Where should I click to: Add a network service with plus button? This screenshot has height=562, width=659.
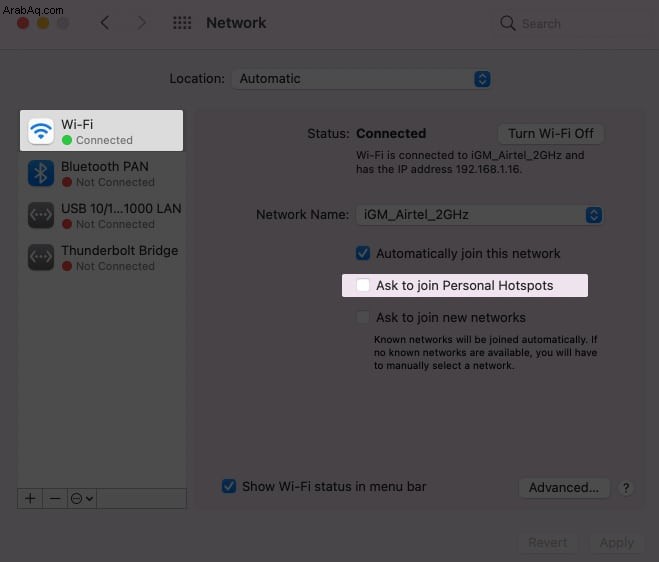point(30,499)
